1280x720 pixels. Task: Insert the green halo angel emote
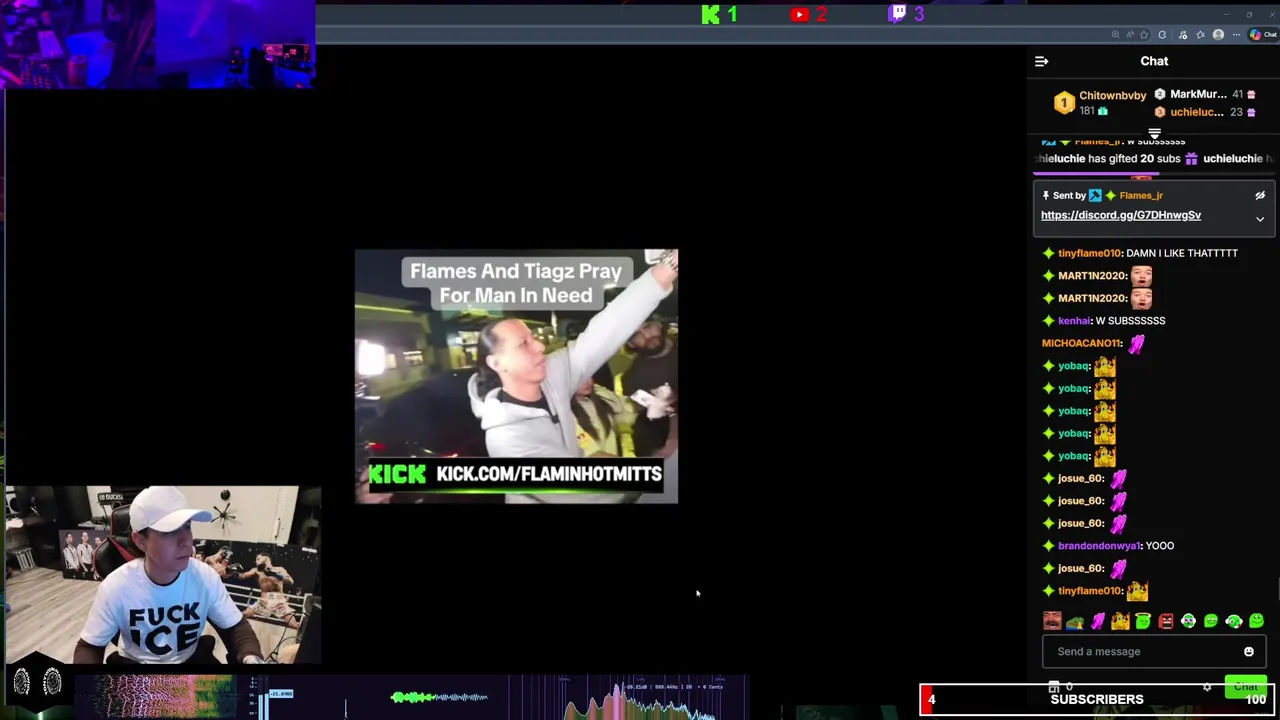[1143, 621]
